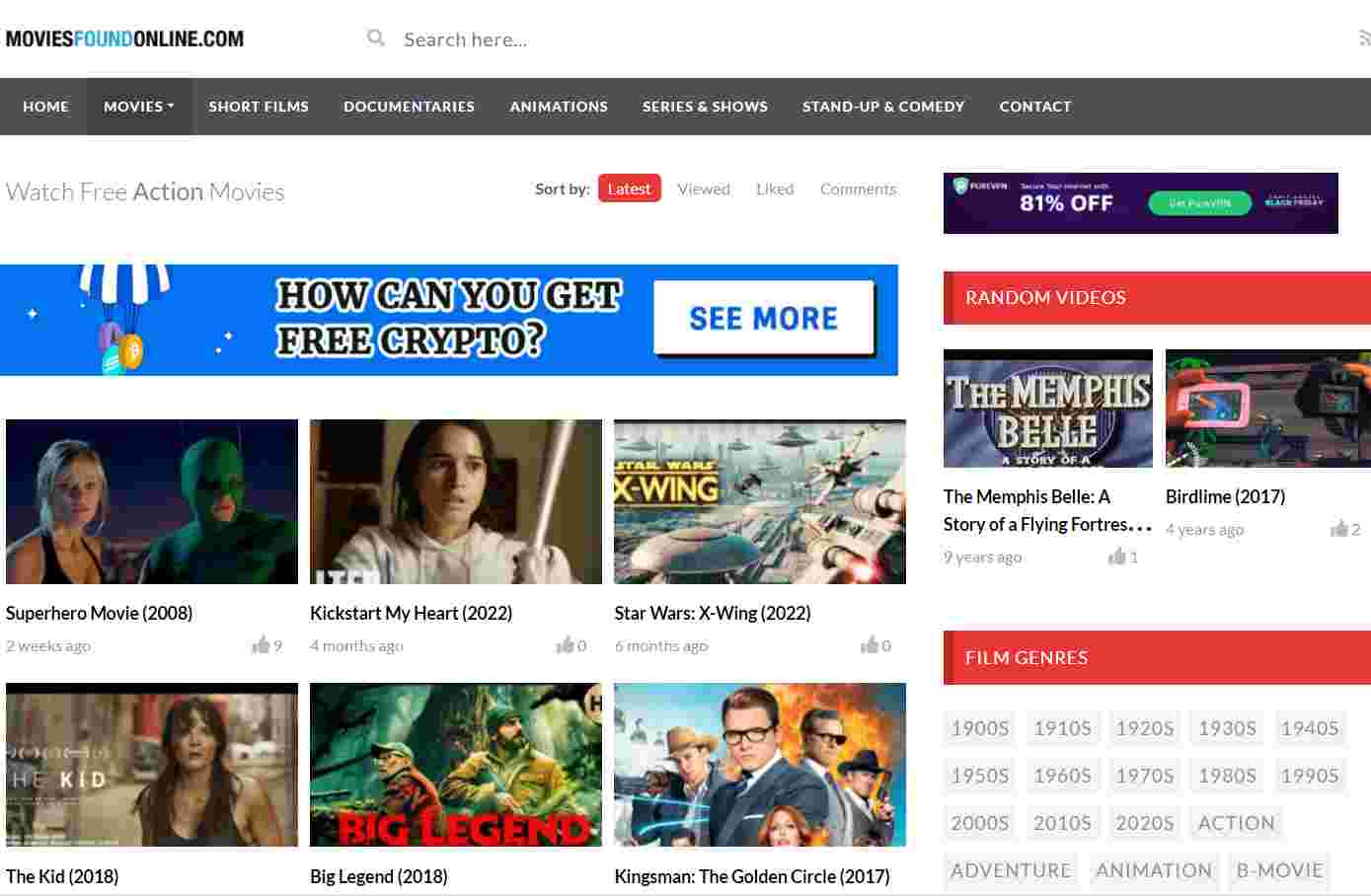Select the 1970S genre tag
This screenshot has height=896, width=1371.
pyautogui.click(x=1145, y=776)
